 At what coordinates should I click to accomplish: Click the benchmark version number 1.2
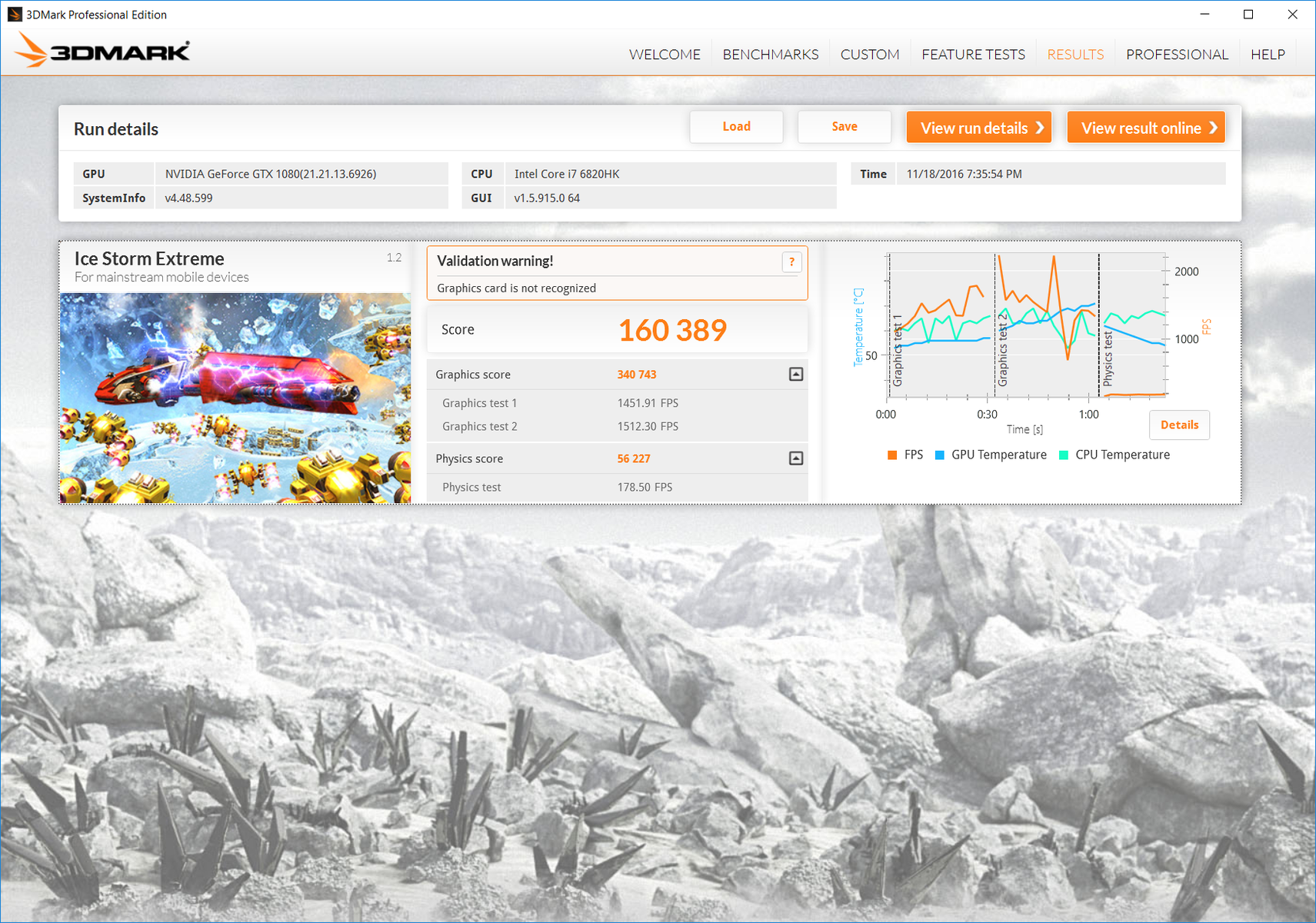[x=394, y=258]
